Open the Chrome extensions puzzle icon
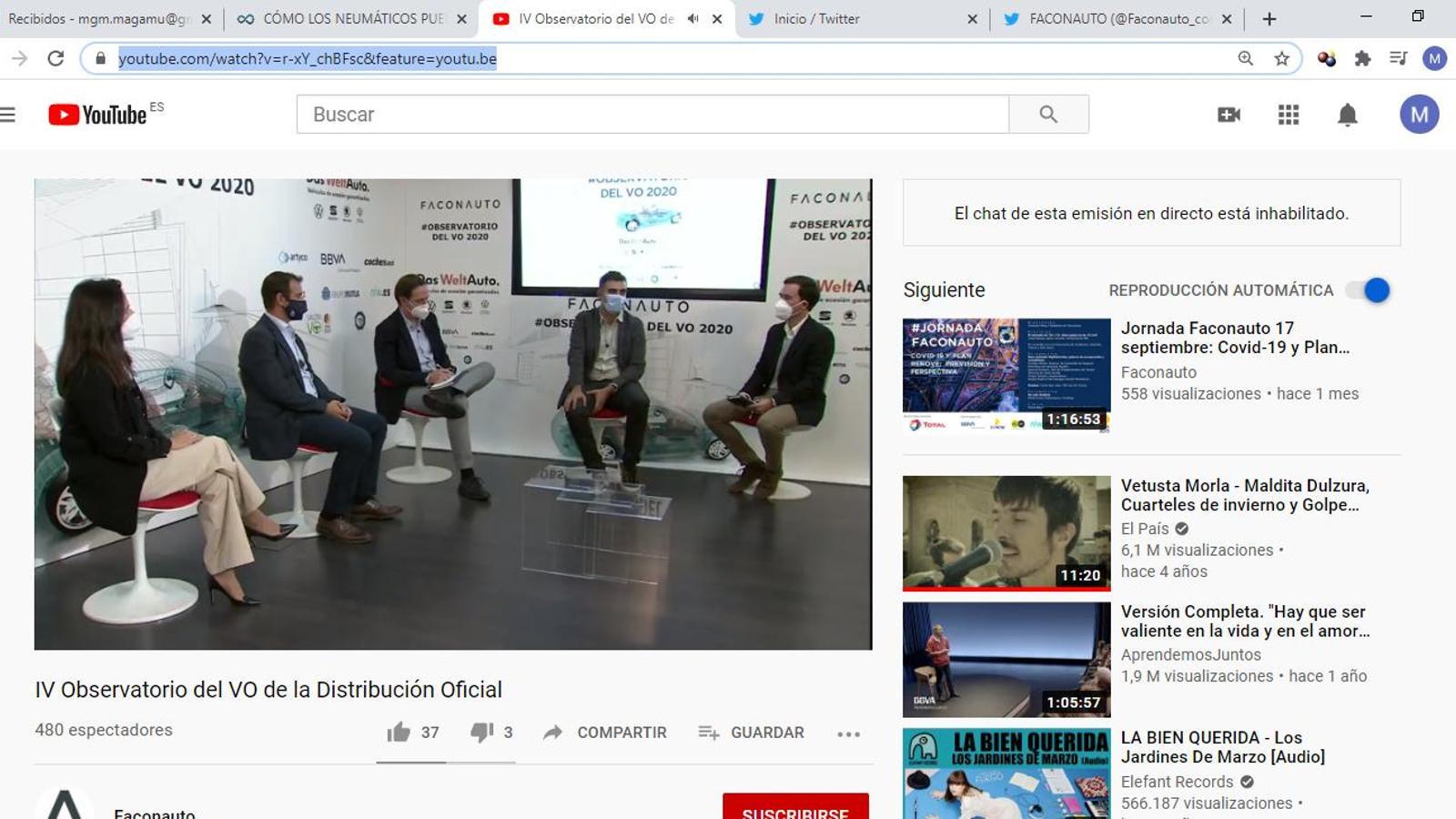Viewport: 1456px width, 819px height. coord(1362,59)
